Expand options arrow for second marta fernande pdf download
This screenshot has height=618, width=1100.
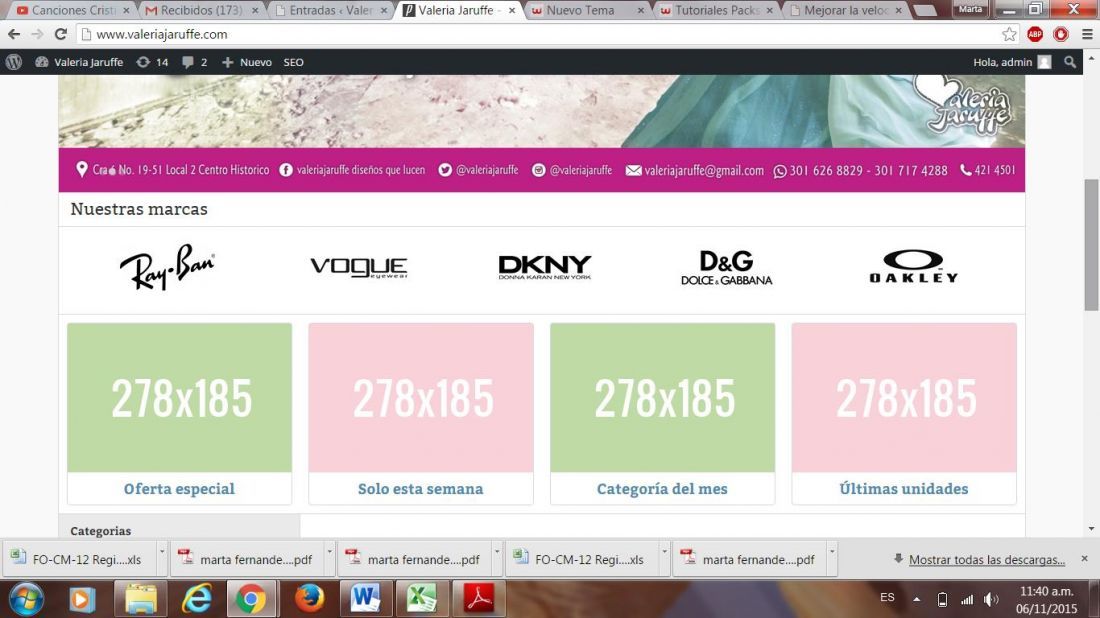click(x=497, y=553)
